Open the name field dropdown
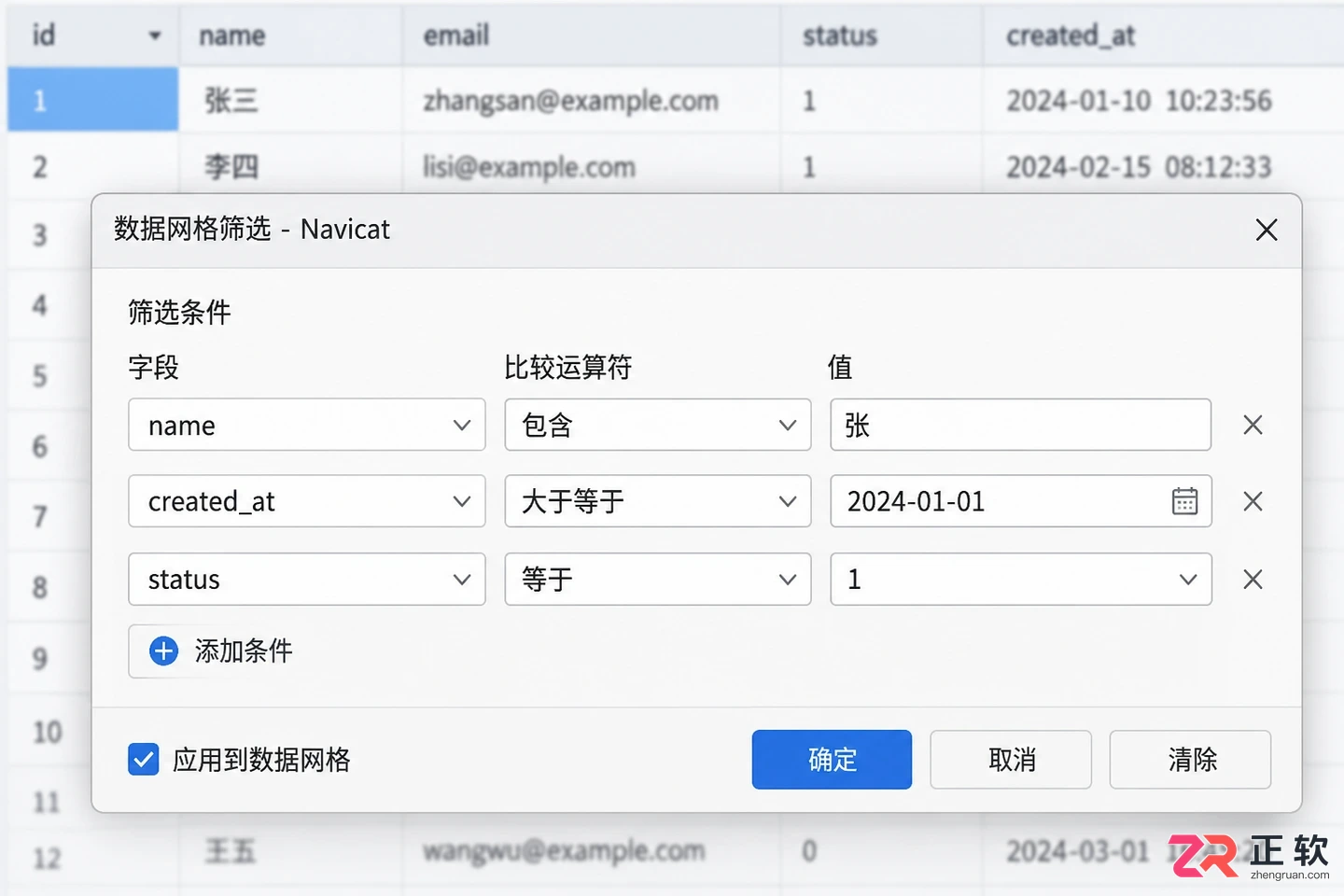 [307, 425]
